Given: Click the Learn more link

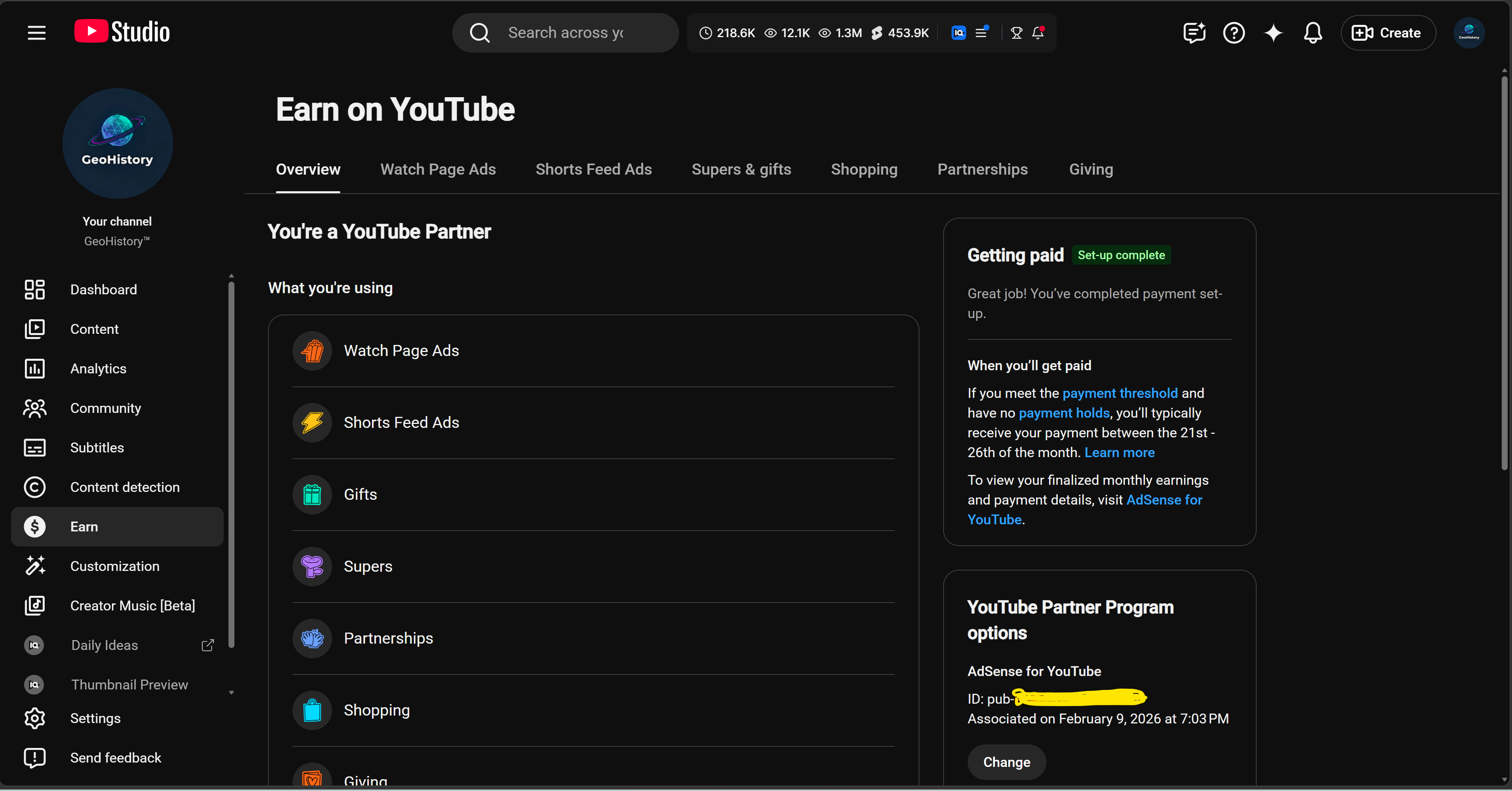Looking at the screenshot, I should (x=1119, y=452).
